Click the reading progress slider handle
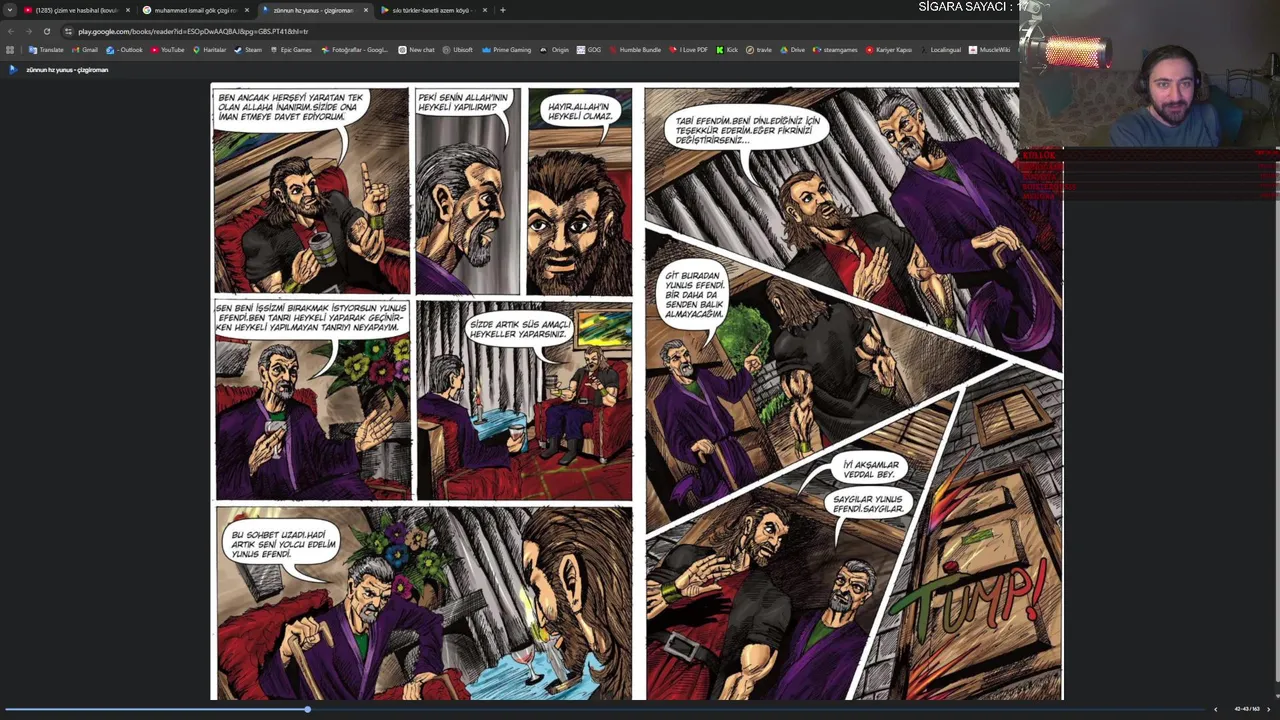Viewport: 1280px width, 720px height. coord(308,709)
